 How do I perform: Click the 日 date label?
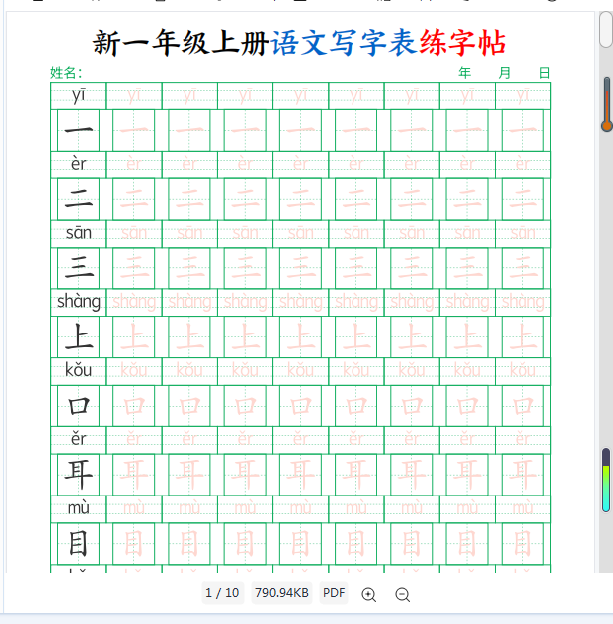pos(544,73)
